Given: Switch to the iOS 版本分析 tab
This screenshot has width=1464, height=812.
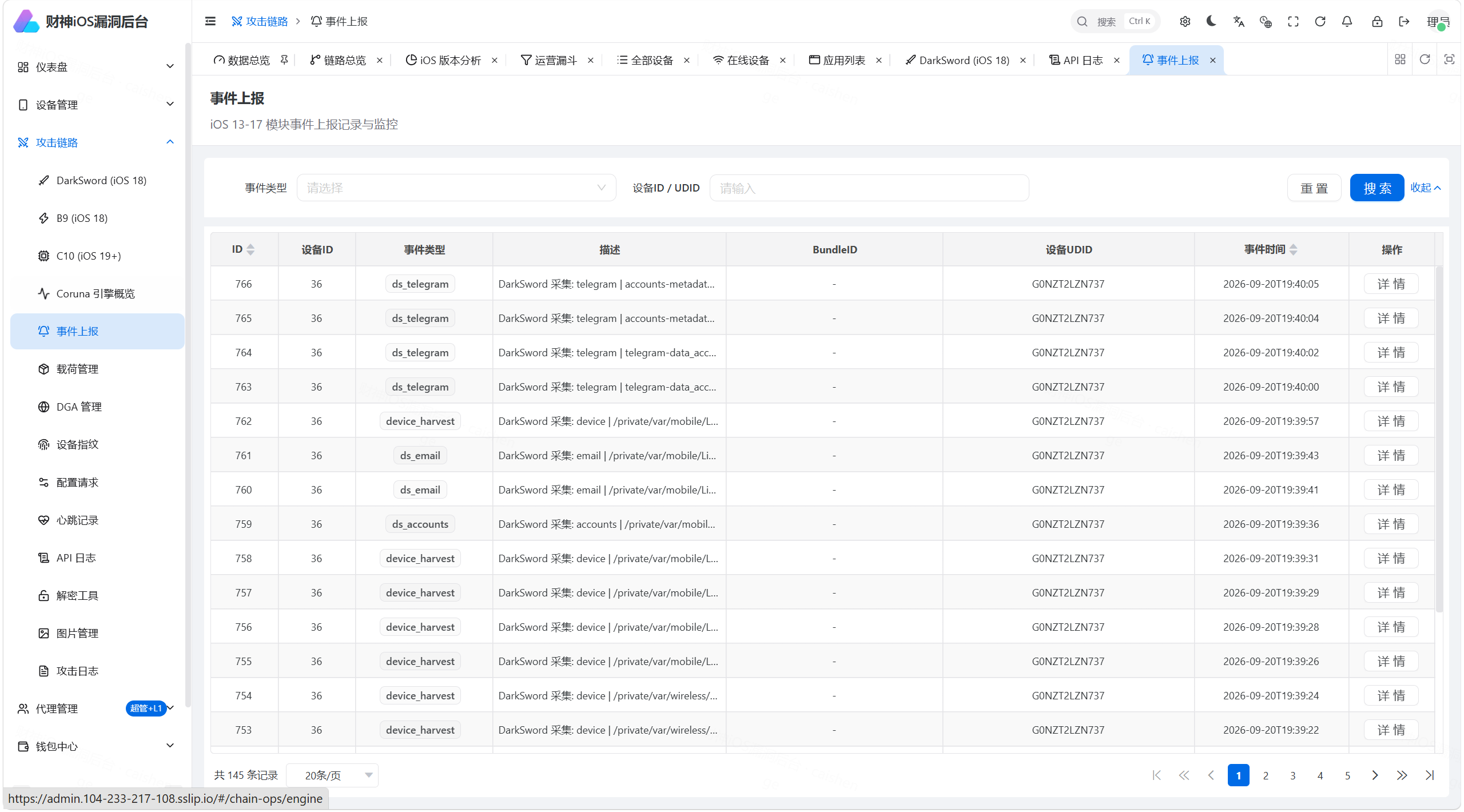Looking at the screenshot, I should pos(444,60).
